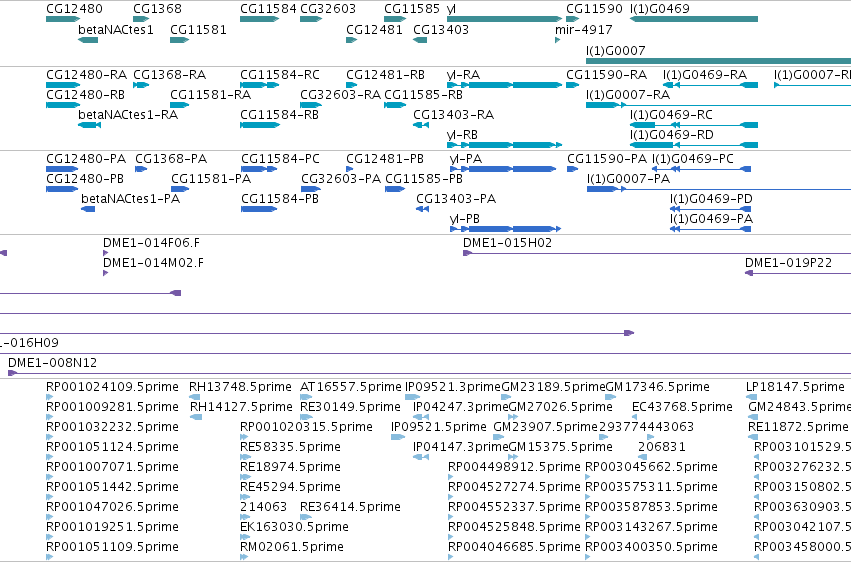Select the CG13403 gene label

pos(441,29)
